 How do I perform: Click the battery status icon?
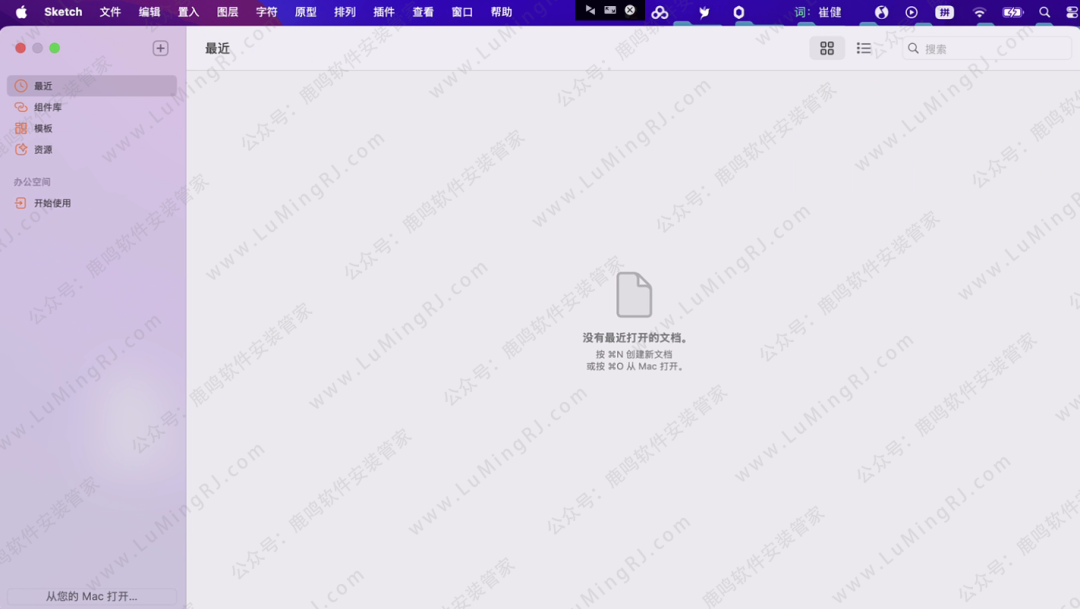(x=1013, y=12)
